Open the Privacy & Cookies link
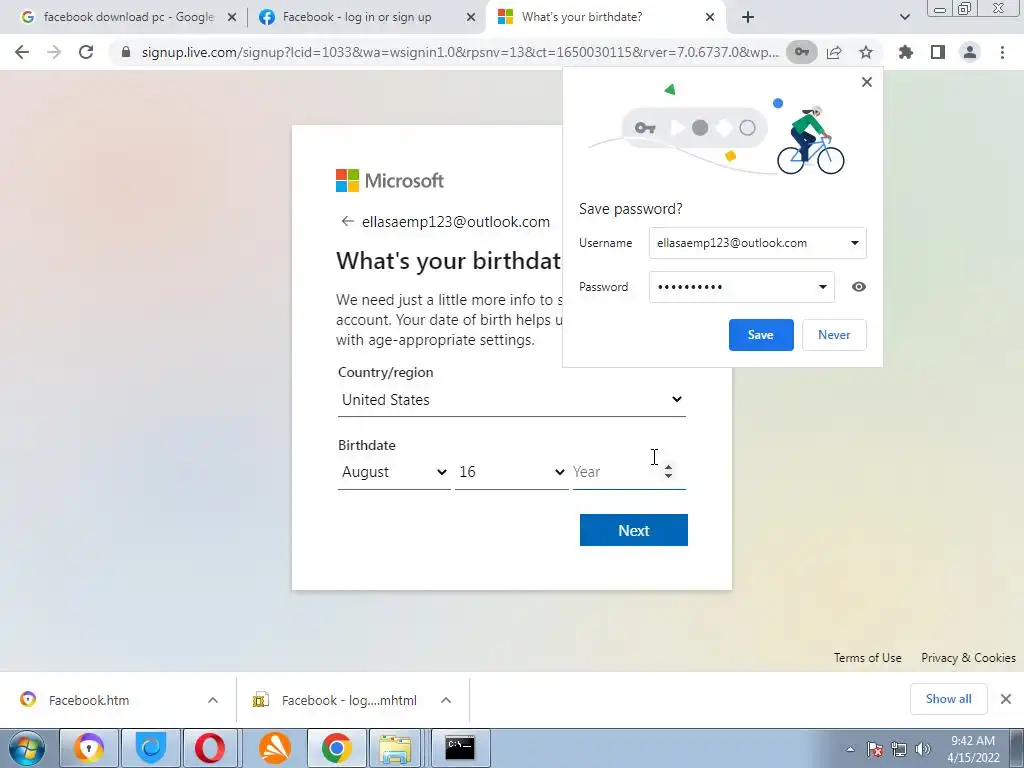This screenshot has width=1024, height=768. point(968,658)
